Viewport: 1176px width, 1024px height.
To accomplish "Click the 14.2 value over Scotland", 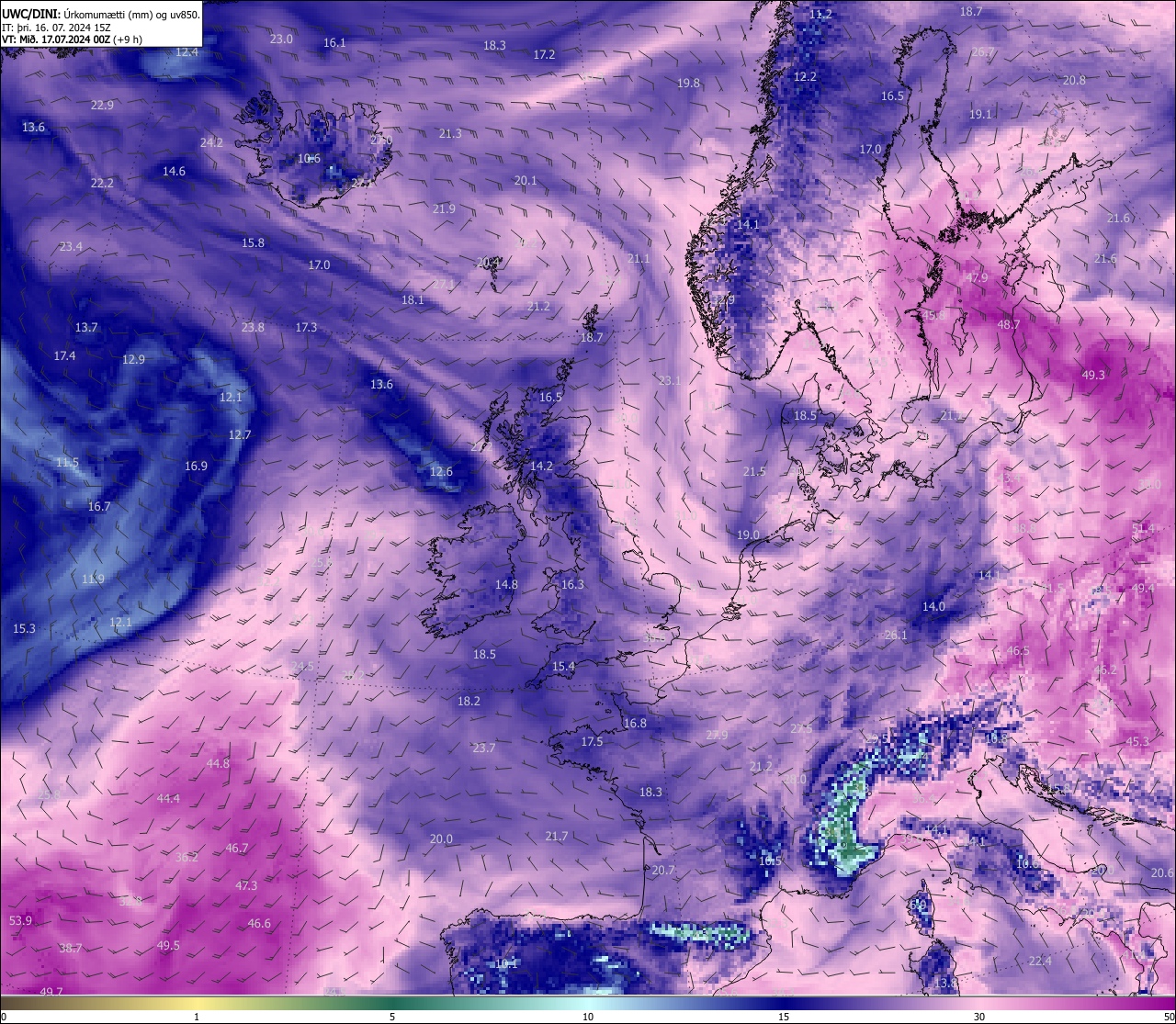I will [x=541, y=466].
